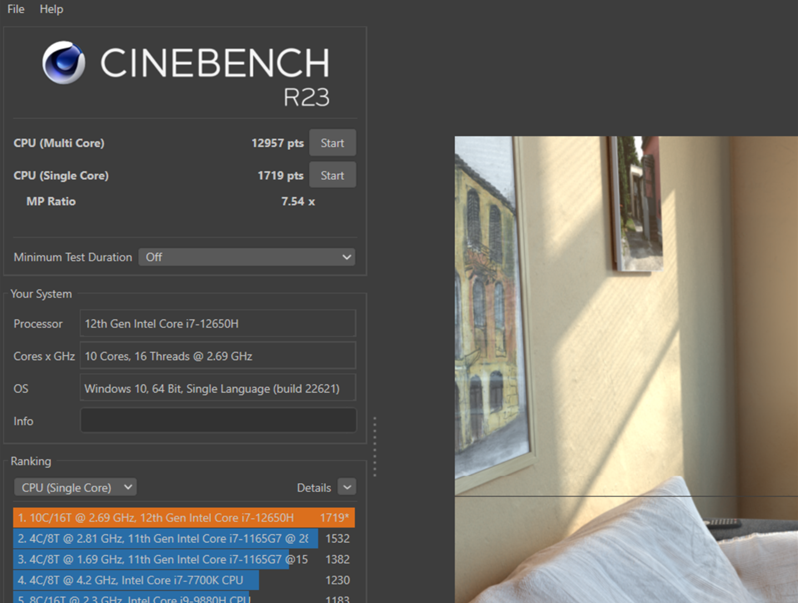Start the CPU Multi Core test

332,143
